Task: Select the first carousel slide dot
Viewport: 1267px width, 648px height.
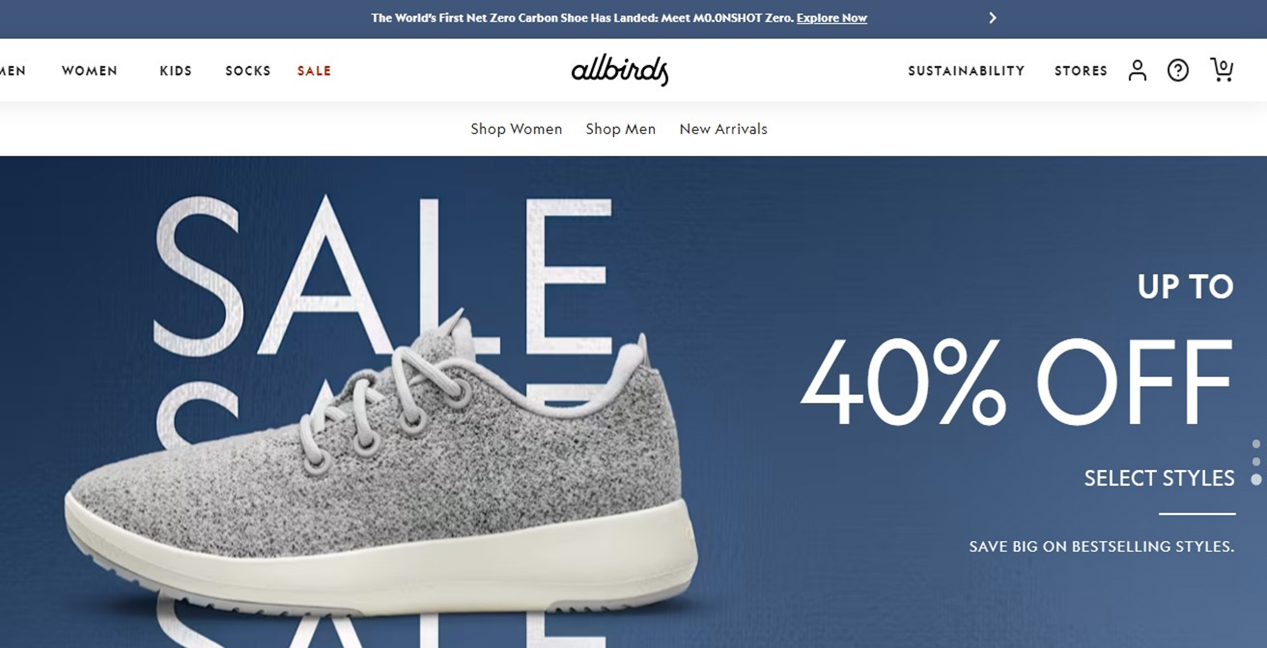Action: 1256,444
